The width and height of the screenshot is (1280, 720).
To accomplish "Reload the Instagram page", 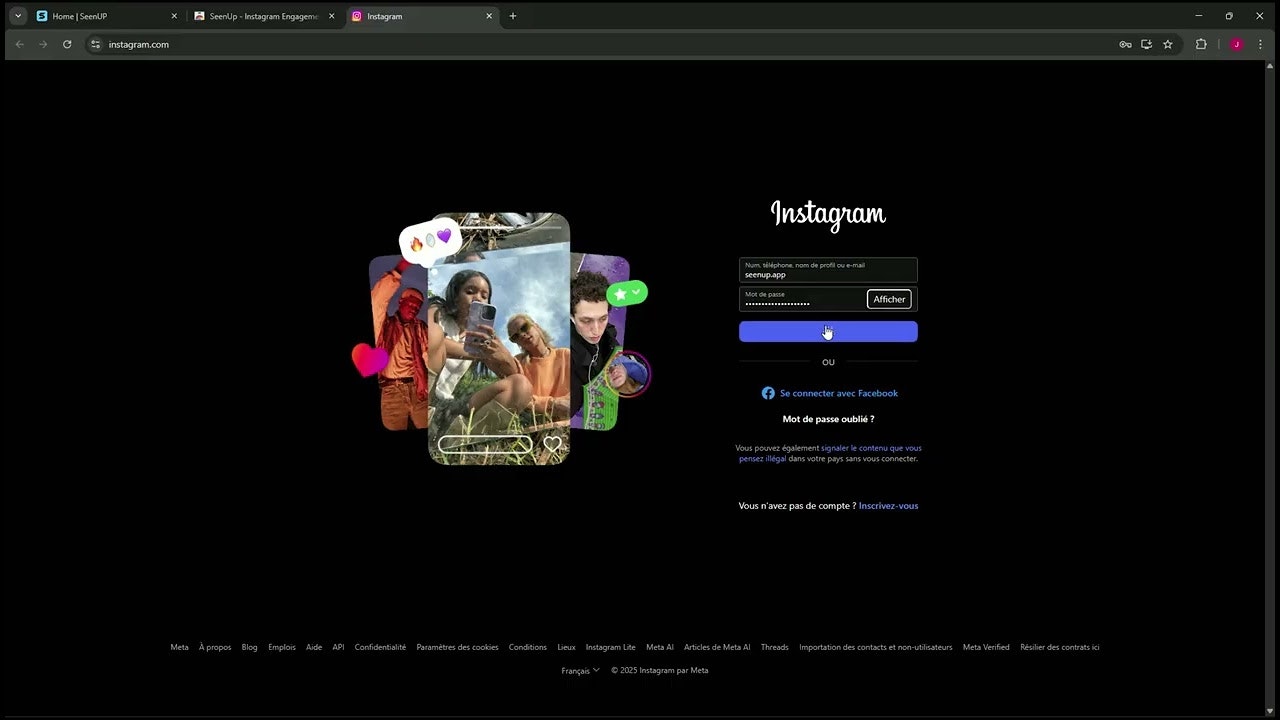I will (x=67, y=44).
